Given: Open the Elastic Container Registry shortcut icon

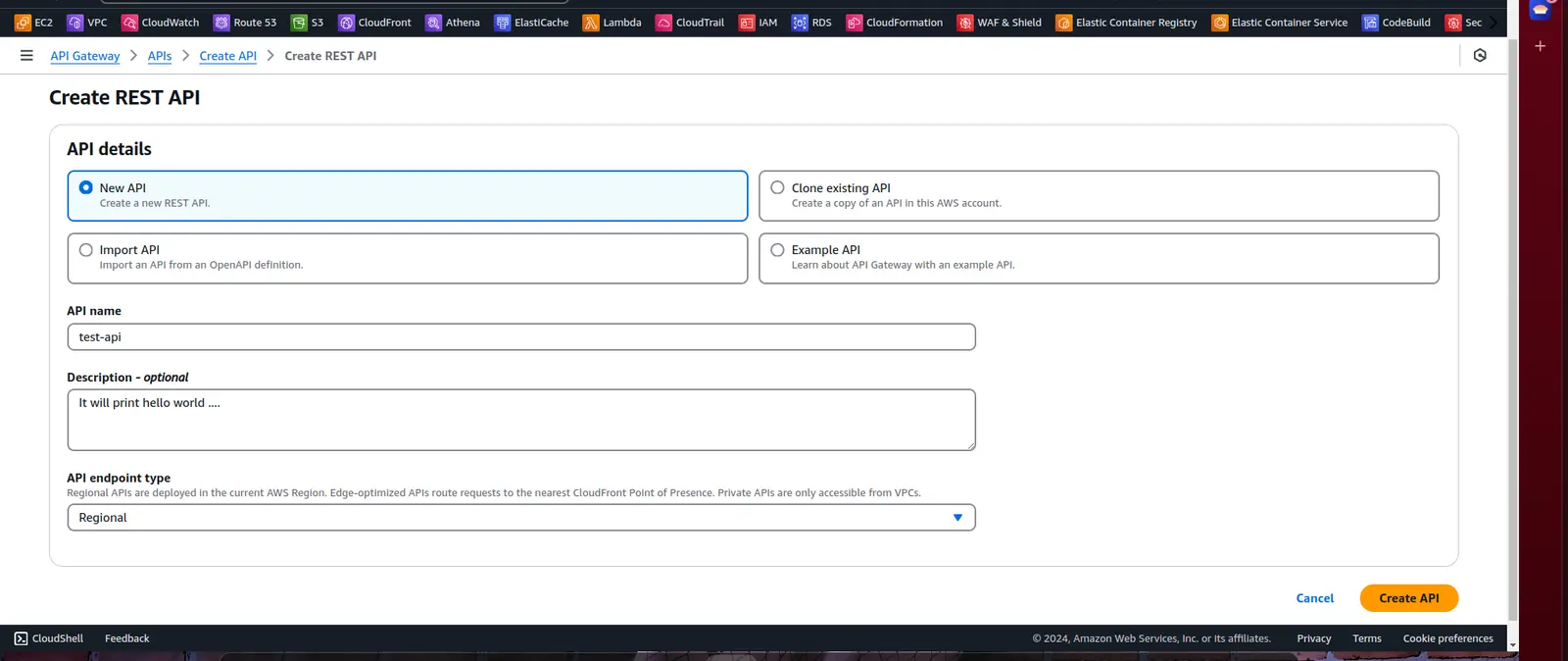Looking at the screenshot, I should coord(1063,23).
